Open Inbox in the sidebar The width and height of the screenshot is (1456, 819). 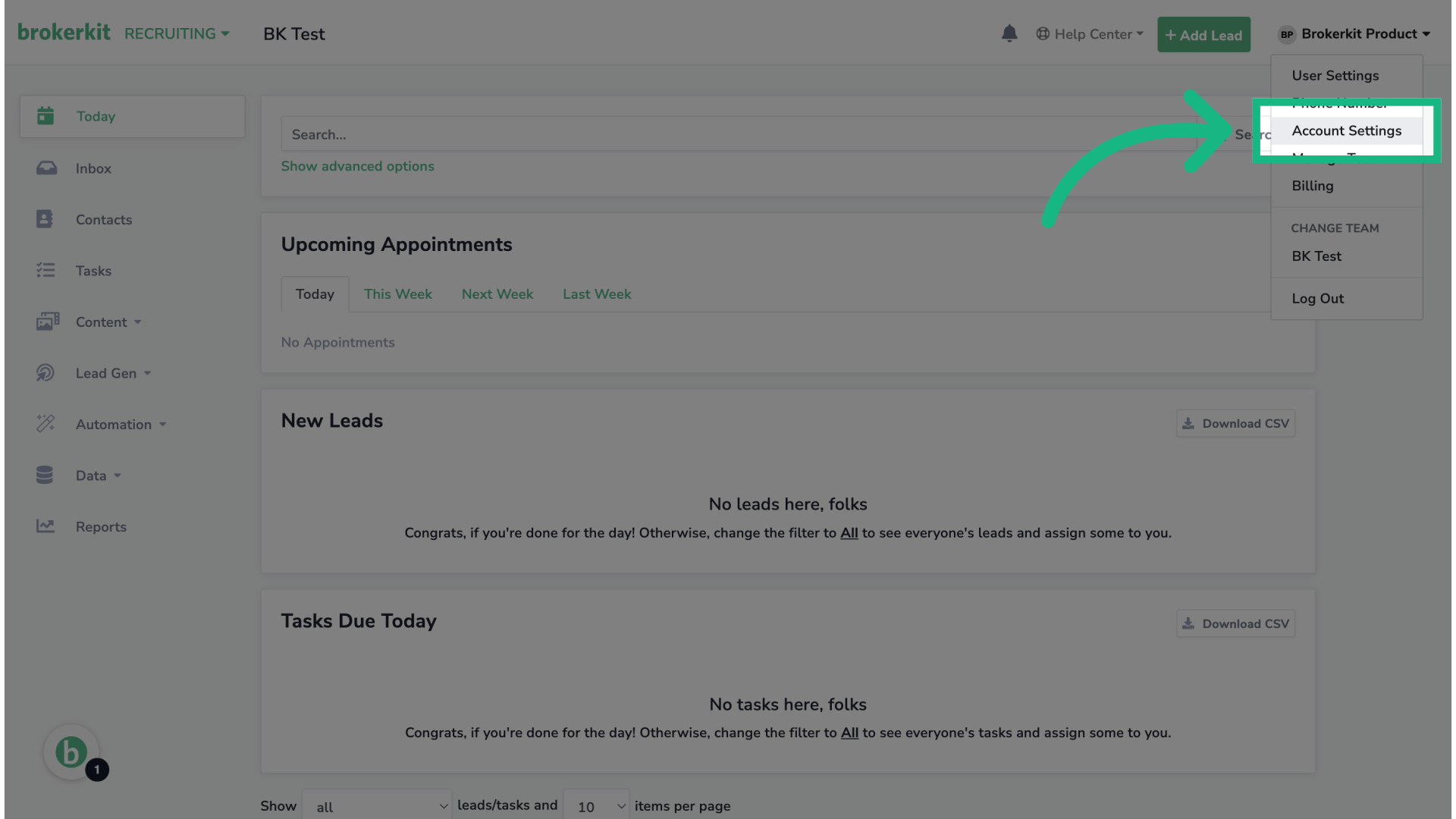point(133,168)
